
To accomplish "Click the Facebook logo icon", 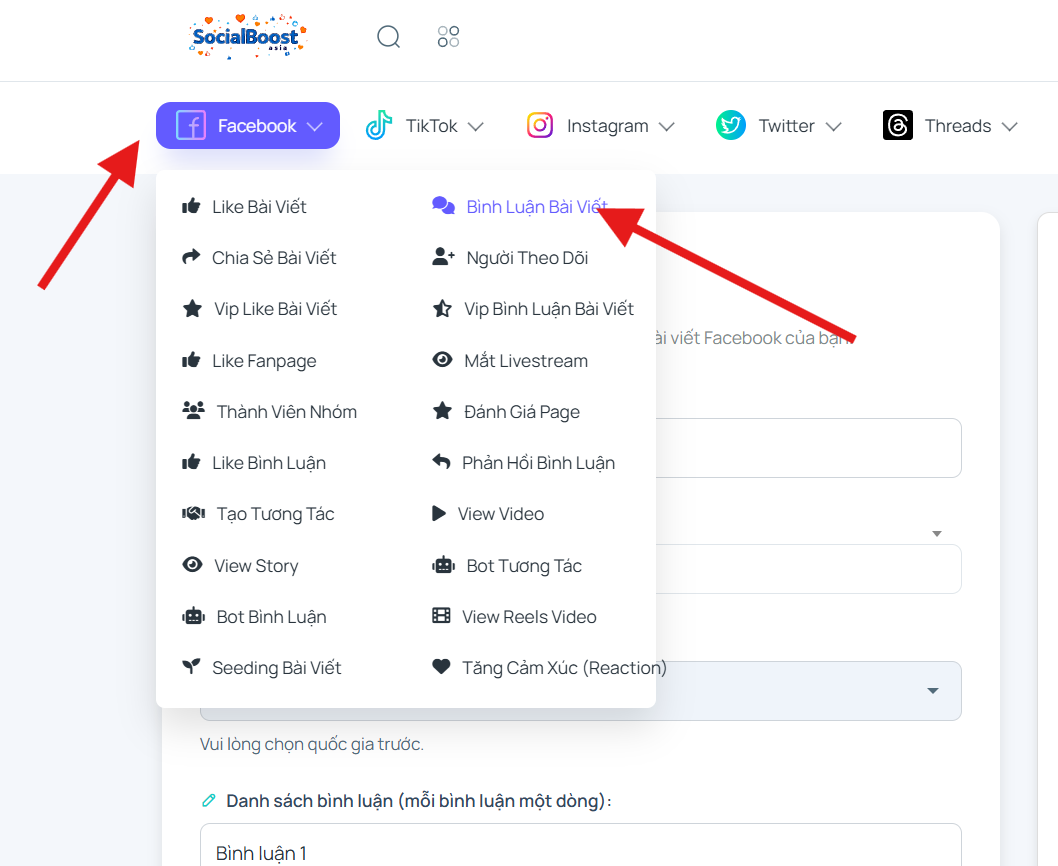I will coord(191,126).
